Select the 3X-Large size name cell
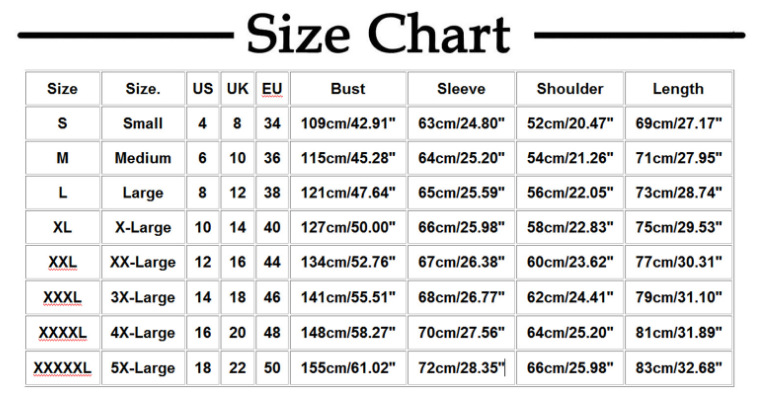 coord(143,297)
